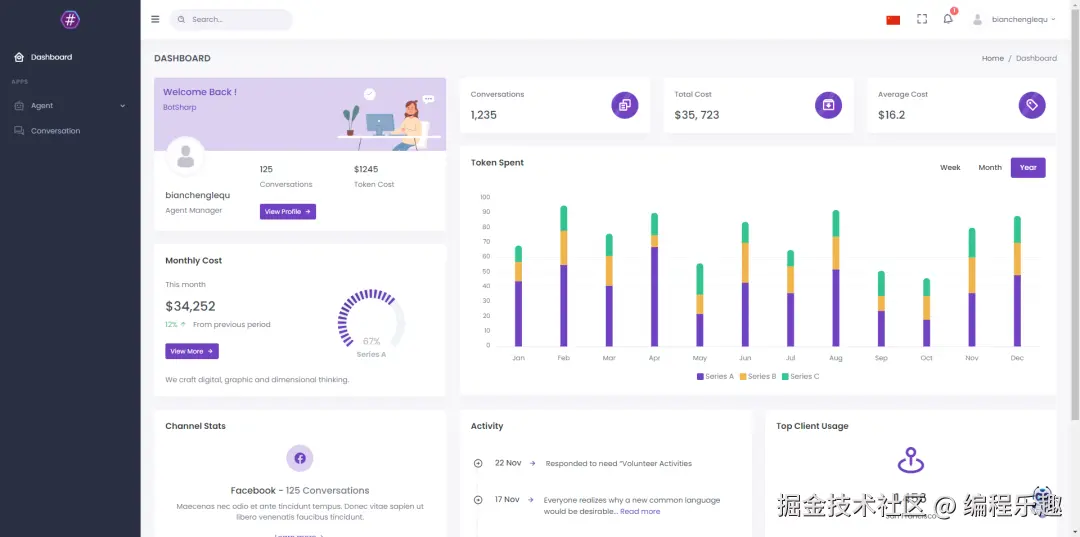Viewport: 1080px width, 537px height.
Task: Click the View More button
Action: click(191, 351)
